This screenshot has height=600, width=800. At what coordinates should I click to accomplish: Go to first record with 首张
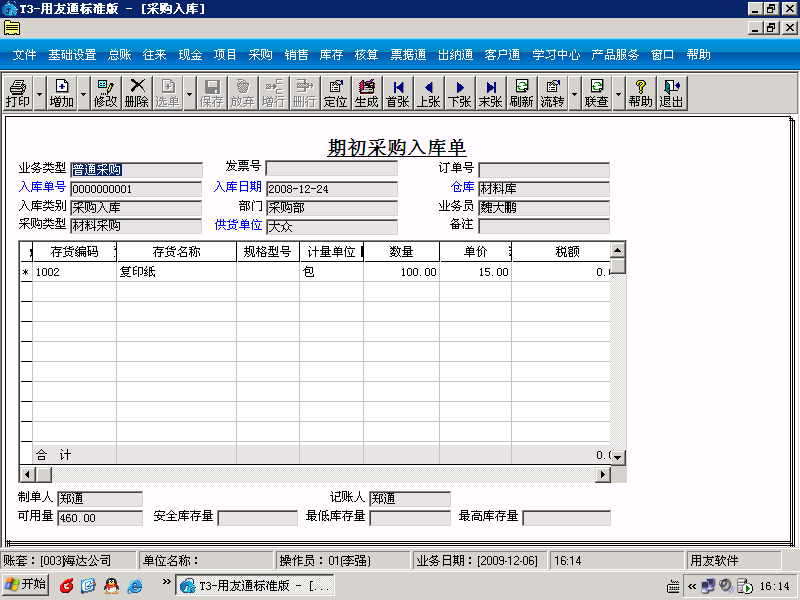(398, 93)
